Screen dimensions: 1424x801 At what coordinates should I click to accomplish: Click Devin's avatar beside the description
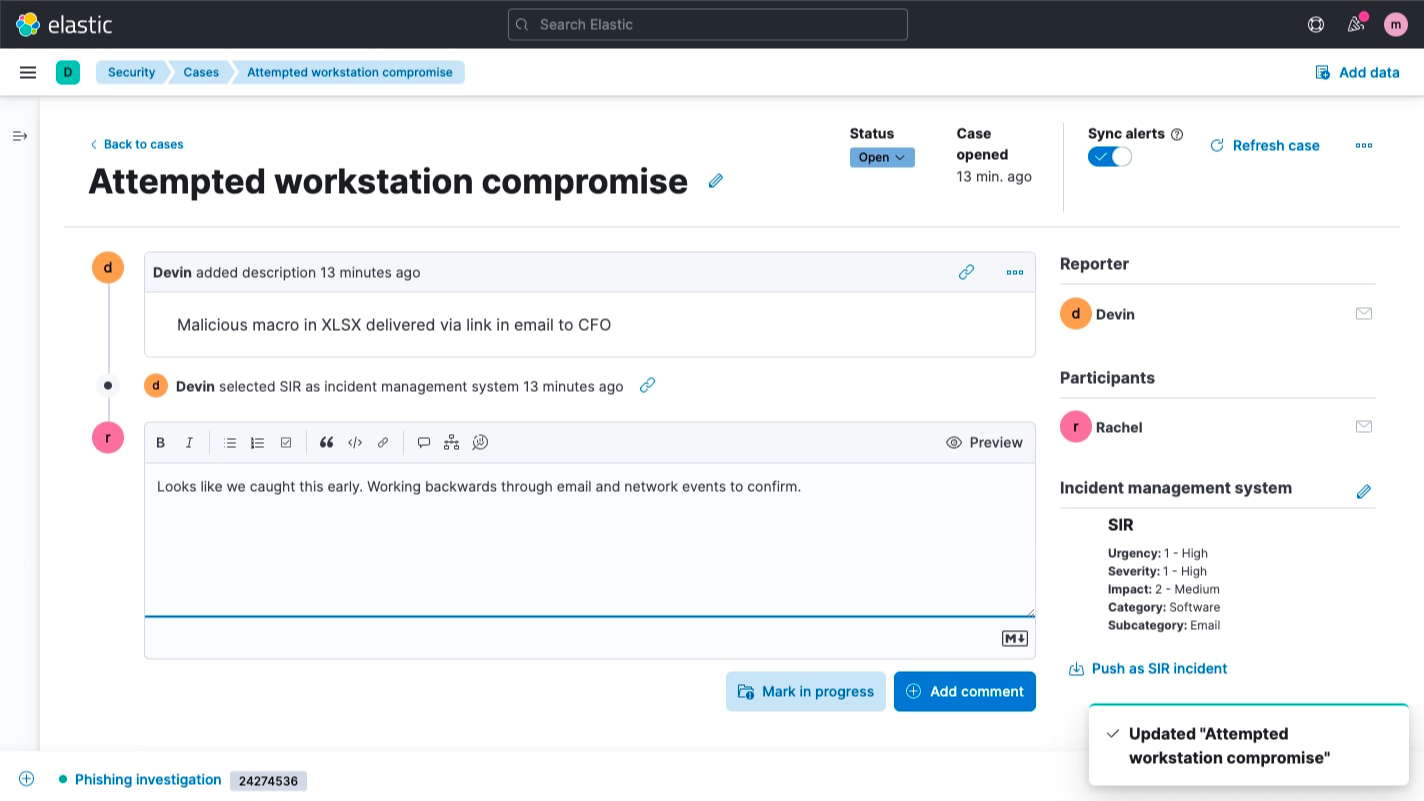coord(108,267)
